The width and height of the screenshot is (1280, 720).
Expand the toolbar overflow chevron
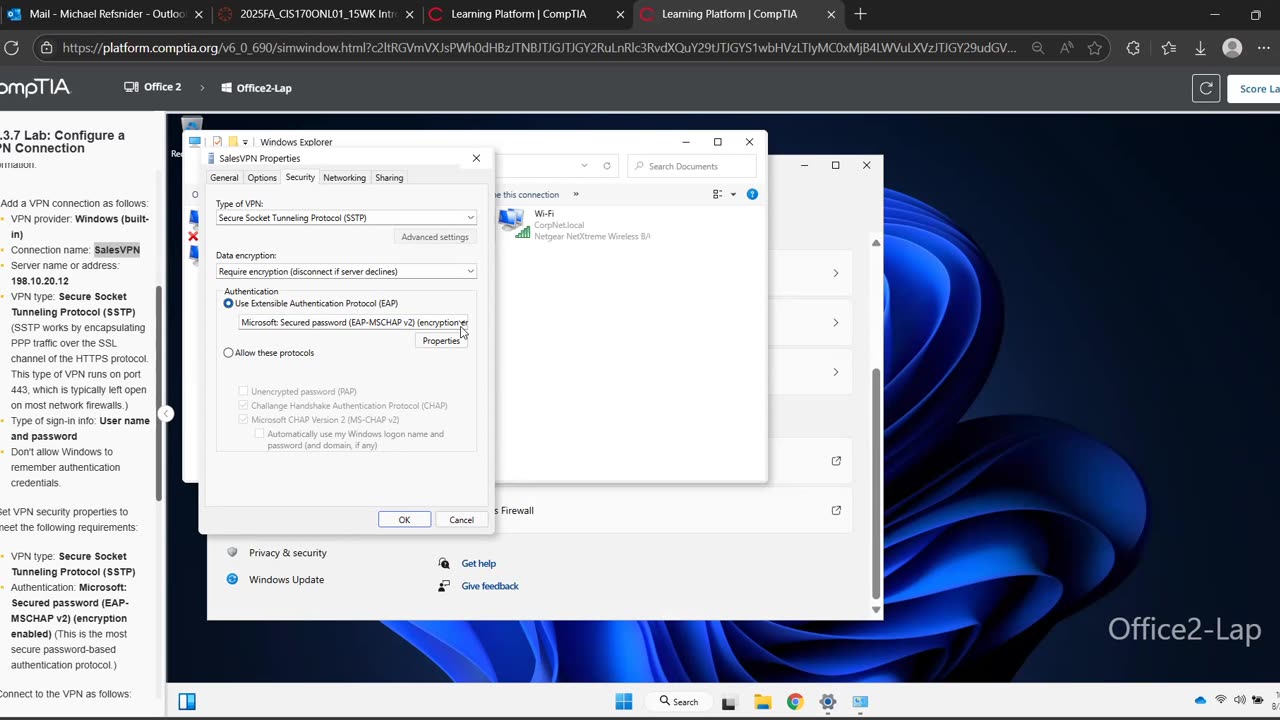(576, 195)
